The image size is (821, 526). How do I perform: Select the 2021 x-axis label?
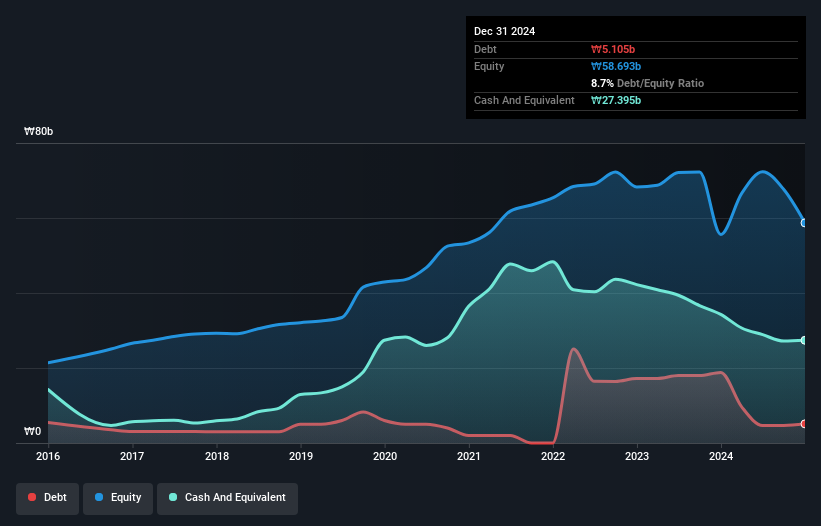pos(469,456)
